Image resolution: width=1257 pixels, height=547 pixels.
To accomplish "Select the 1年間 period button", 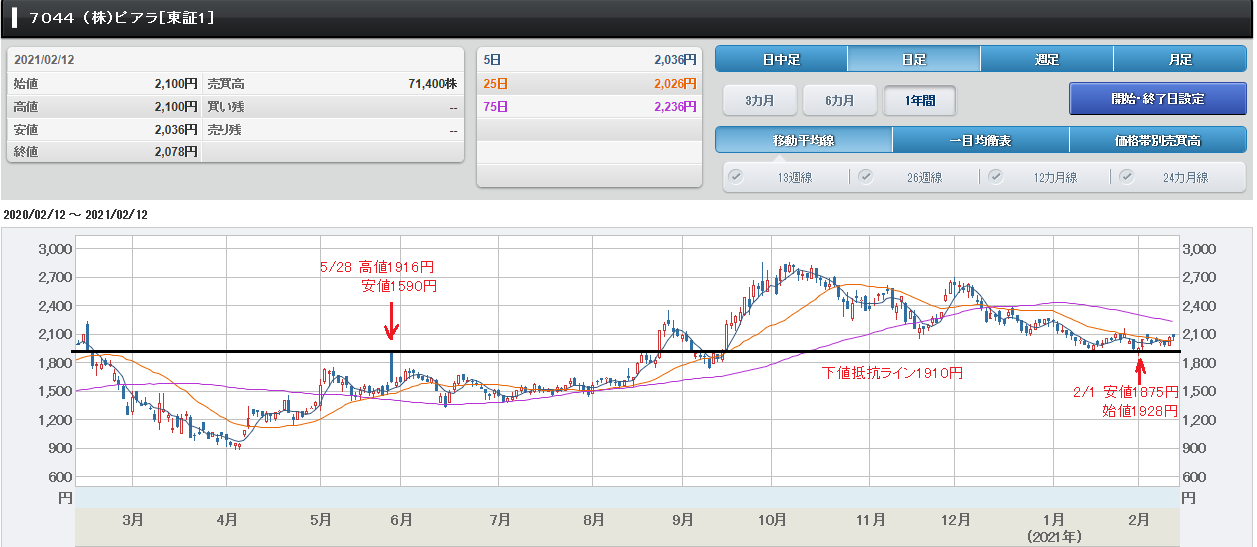I will (x=920, y=100).
